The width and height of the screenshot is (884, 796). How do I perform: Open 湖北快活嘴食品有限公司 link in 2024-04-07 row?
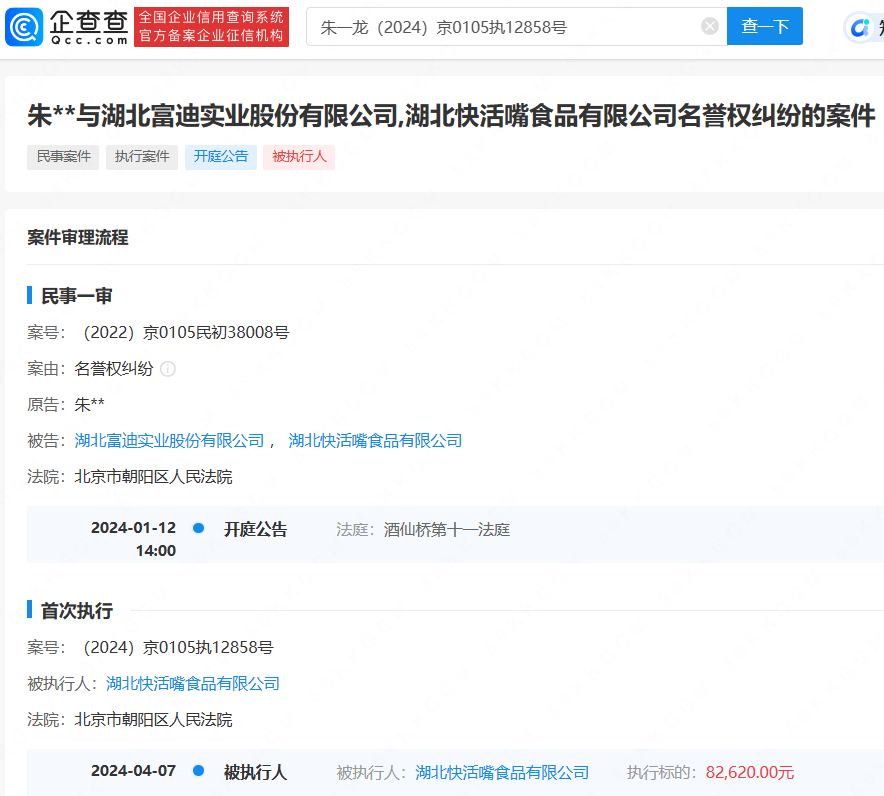(502, 772)
